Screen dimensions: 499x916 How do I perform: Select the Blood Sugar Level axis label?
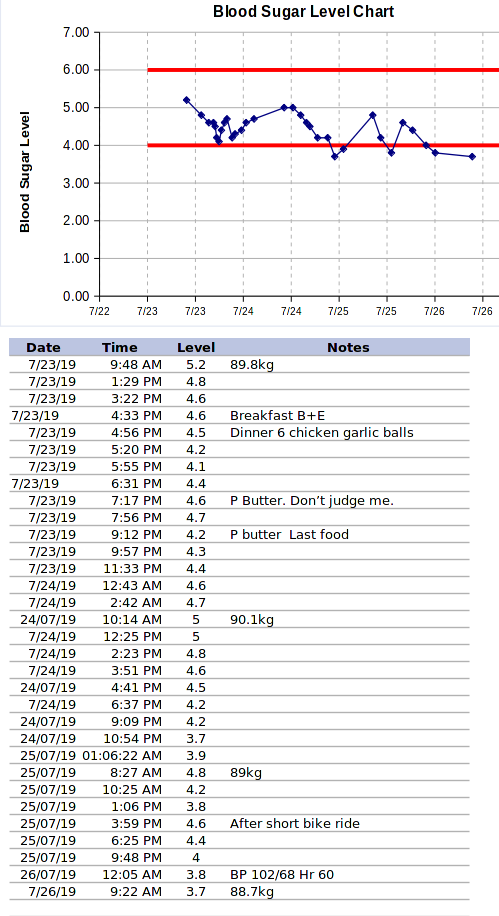point(25,172)
